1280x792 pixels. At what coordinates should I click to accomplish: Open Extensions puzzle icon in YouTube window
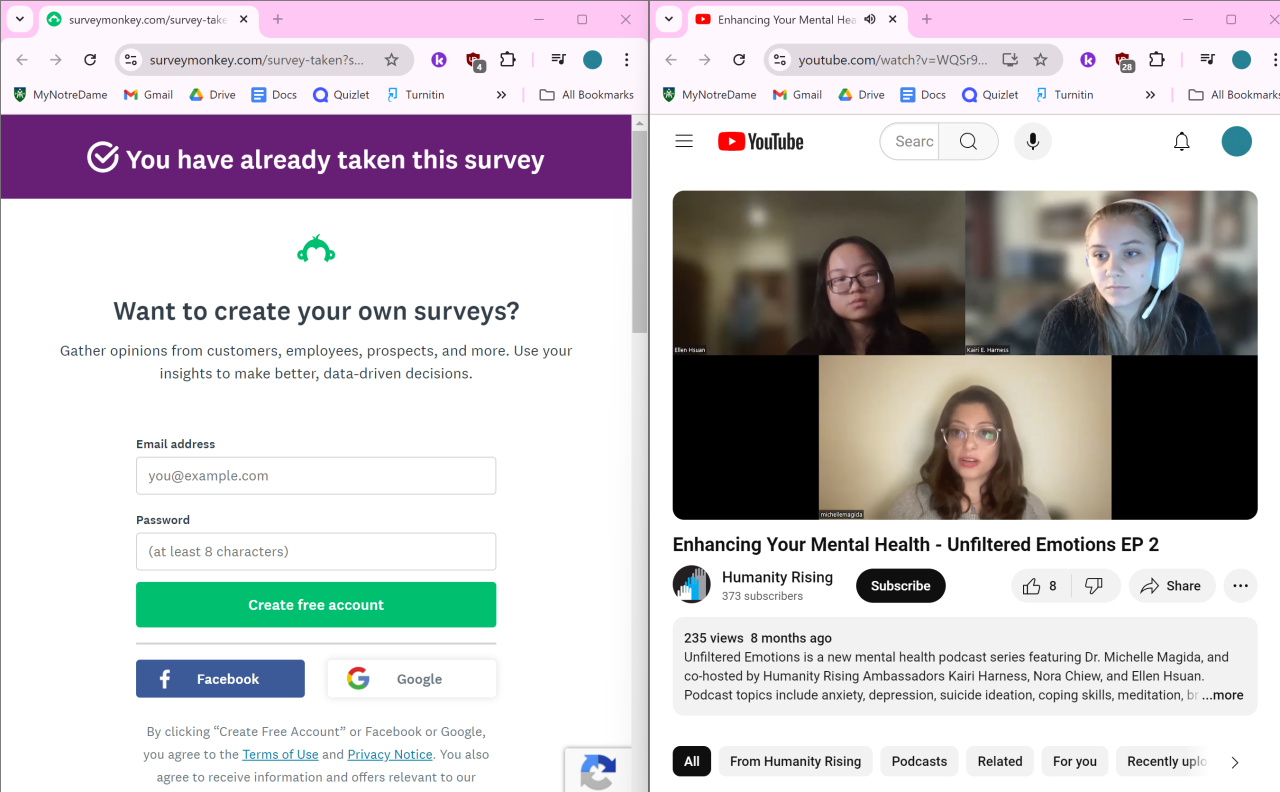[x=1157, y=60]
